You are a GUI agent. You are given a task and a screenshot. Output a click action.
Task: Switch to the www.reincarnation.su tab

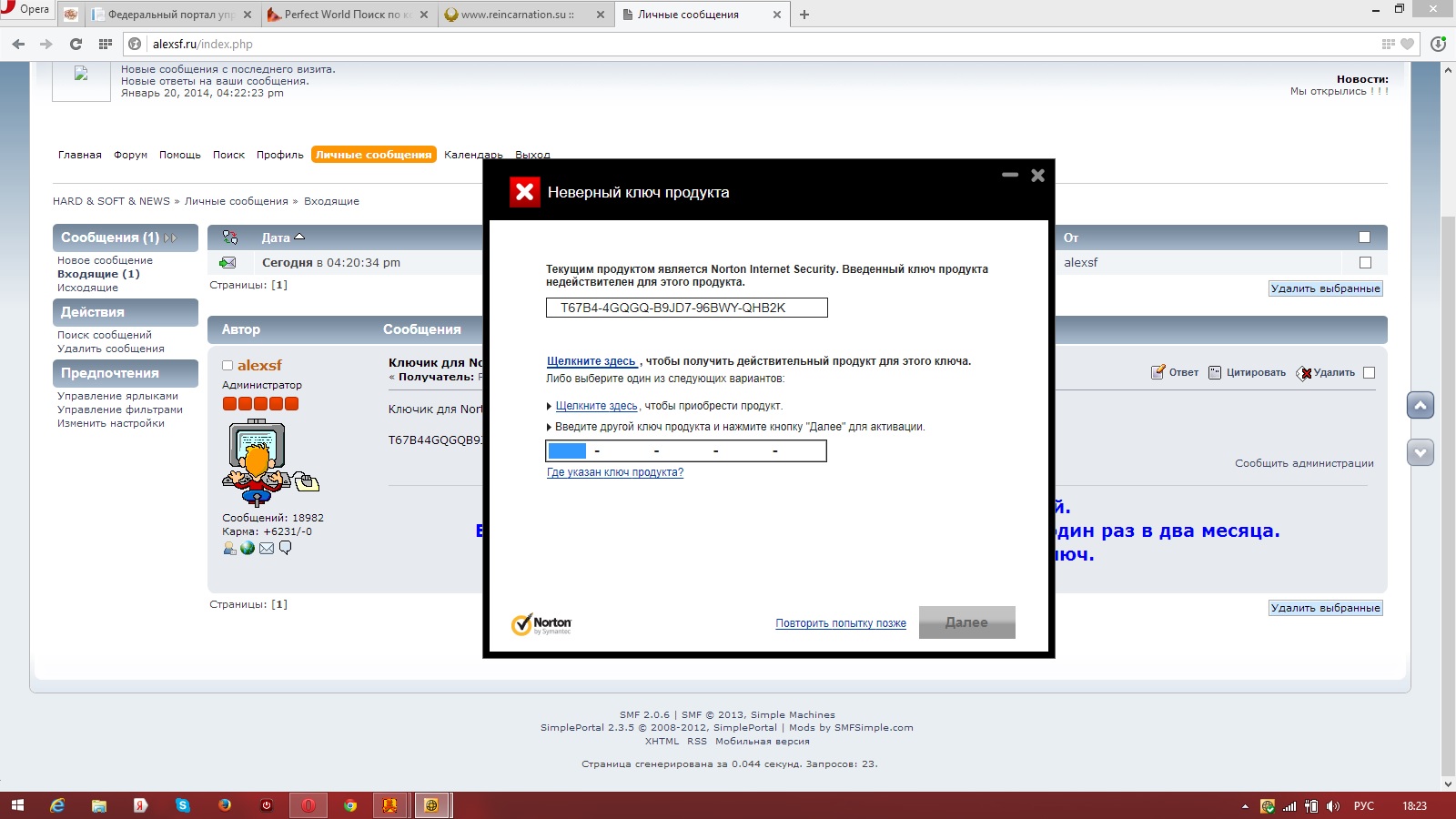tap(524, 15)
